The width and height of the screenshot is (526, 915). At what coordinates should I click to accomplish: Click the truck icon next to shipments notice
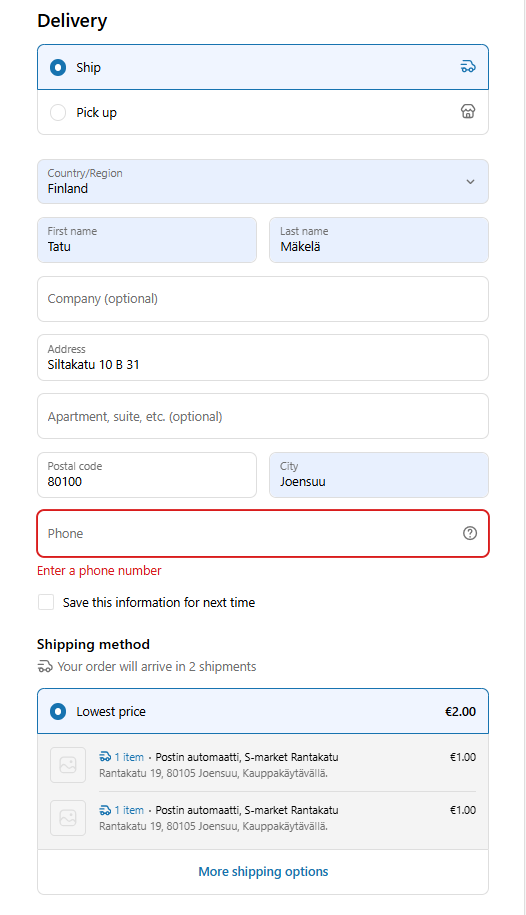(45, 666)
